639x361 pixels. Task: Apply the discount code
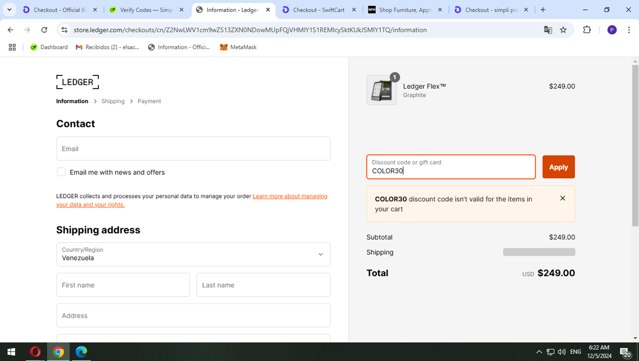pyautogui.click(x=558, y=167)
